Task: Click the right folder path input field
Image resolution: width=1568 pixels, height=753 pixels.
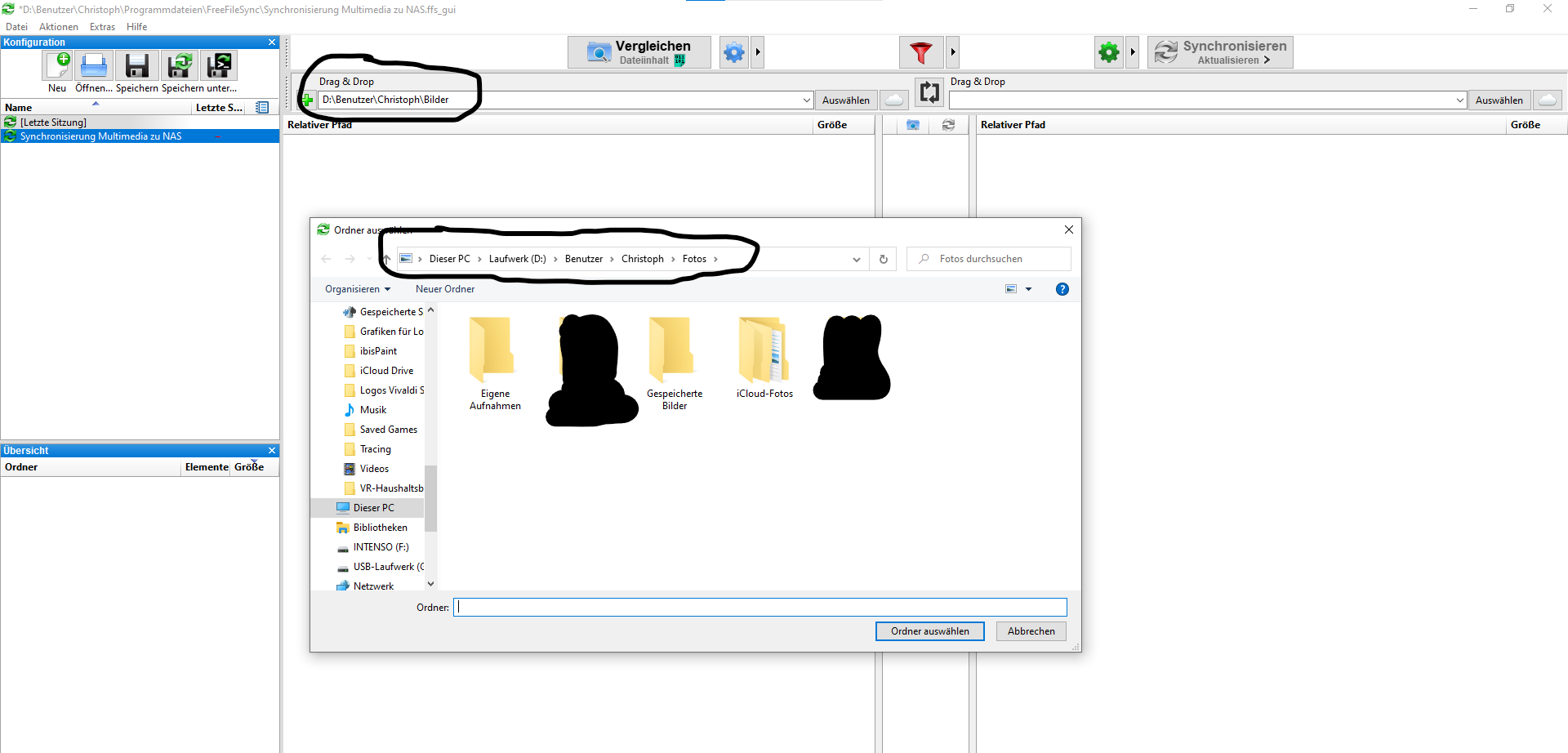Action: (1200, 100)
